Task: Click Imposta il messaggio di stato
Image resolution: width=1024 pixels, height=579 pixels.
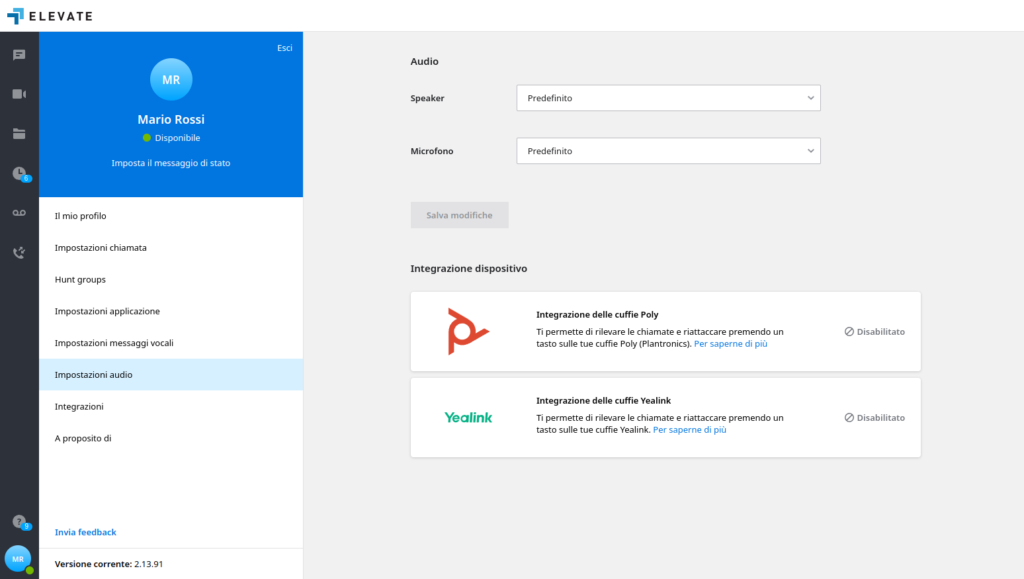Action: coord(171,162)
